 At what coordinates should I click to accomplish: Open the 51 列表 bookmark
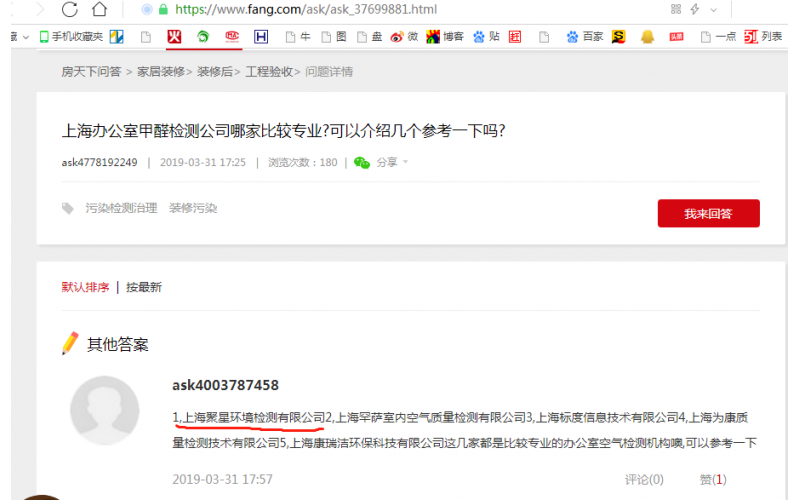pos(763,37)
